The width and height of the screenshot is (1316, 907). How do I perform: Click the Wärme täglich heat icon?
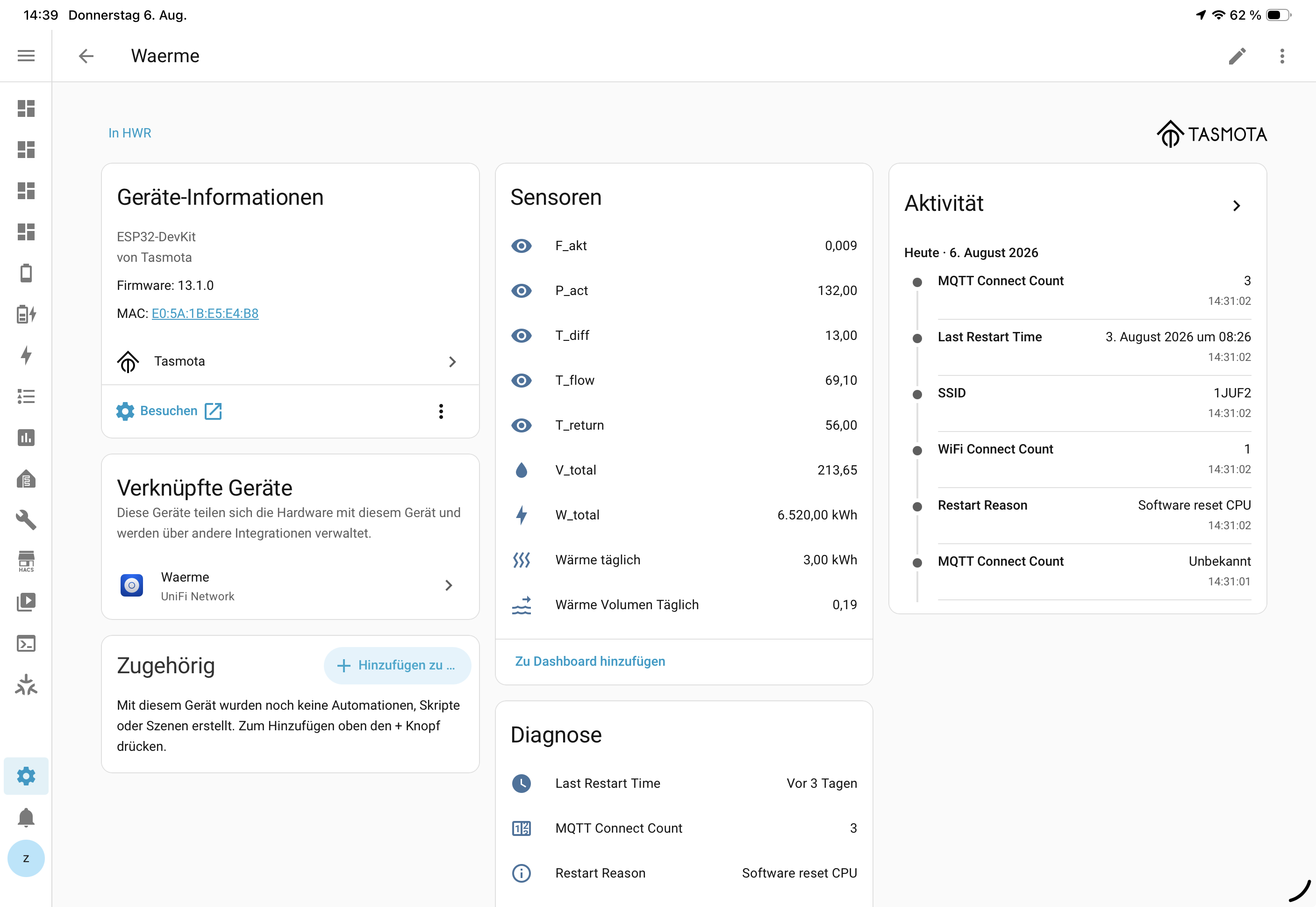521,560
